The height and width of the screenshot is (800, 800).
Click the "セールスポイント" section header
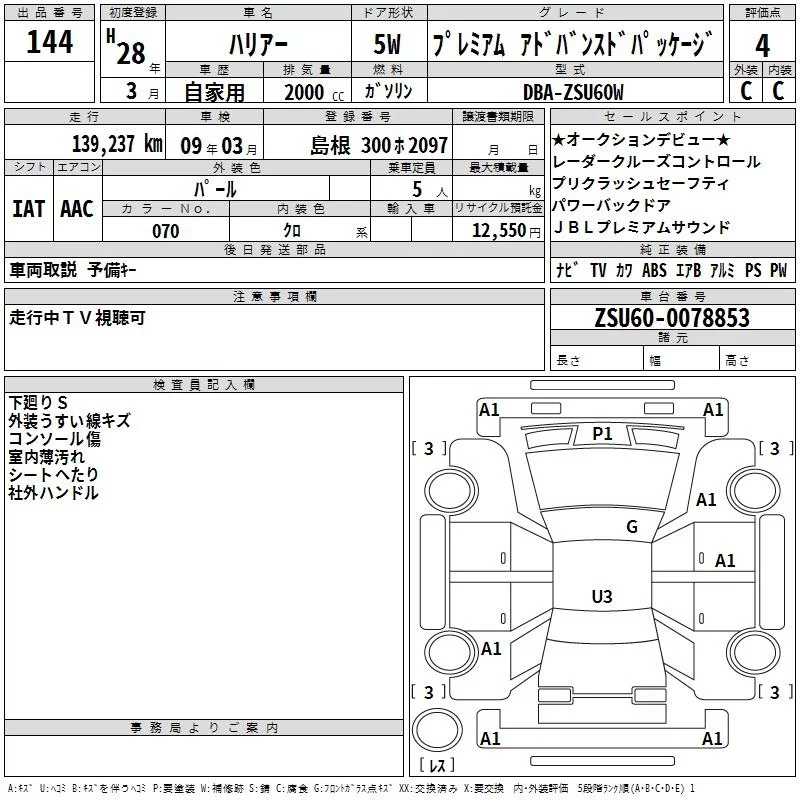[x=672, y=116]
